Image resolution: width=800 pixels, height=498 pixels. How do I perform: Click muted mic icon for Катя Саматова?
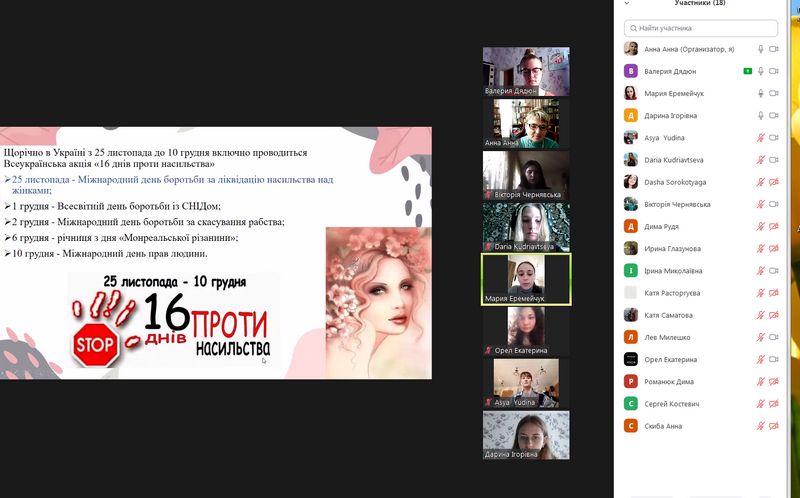click(760, 315)
